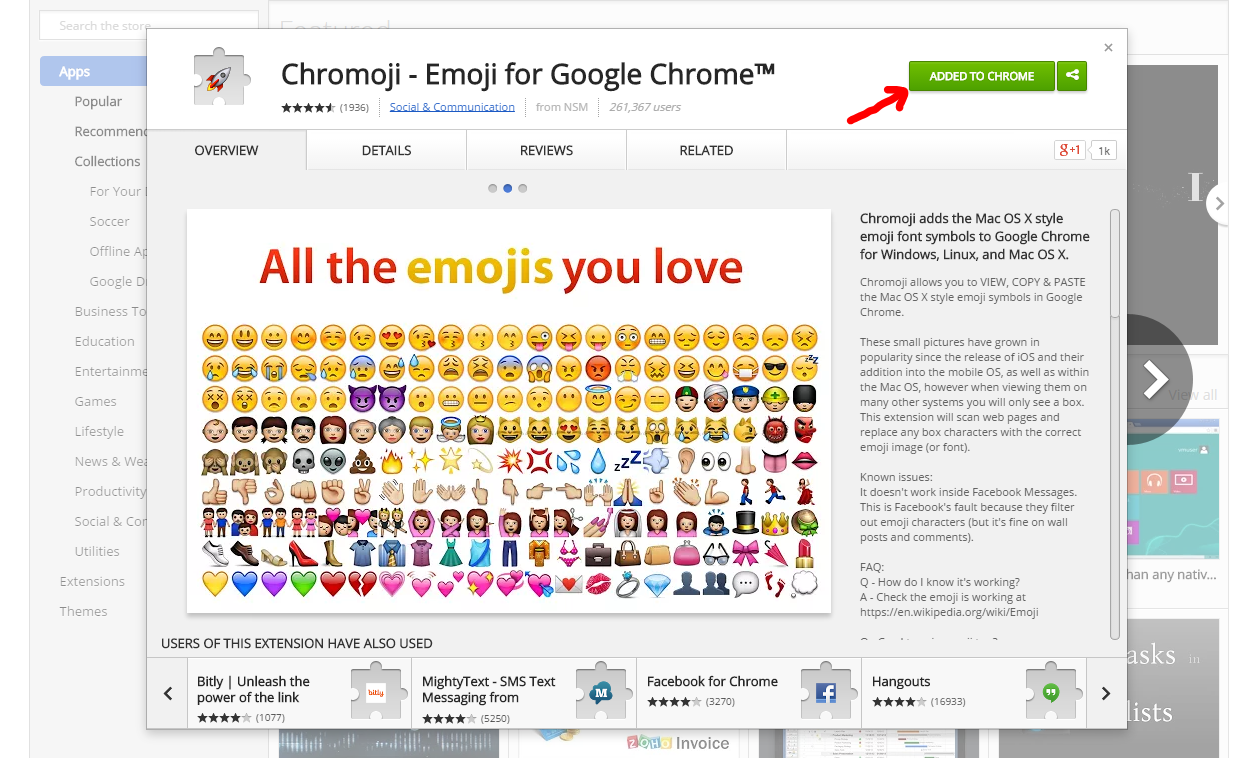Open Collections in the sidebar
This screenshot has height=758, width=1244.
point(107,161)
